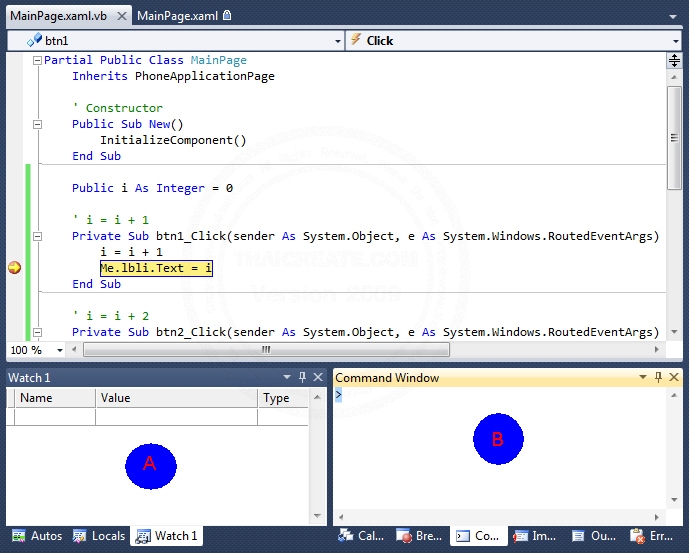Open the Click event method dropdown
The width and height of the screenshot is (689, 553).
coord(676,41)
